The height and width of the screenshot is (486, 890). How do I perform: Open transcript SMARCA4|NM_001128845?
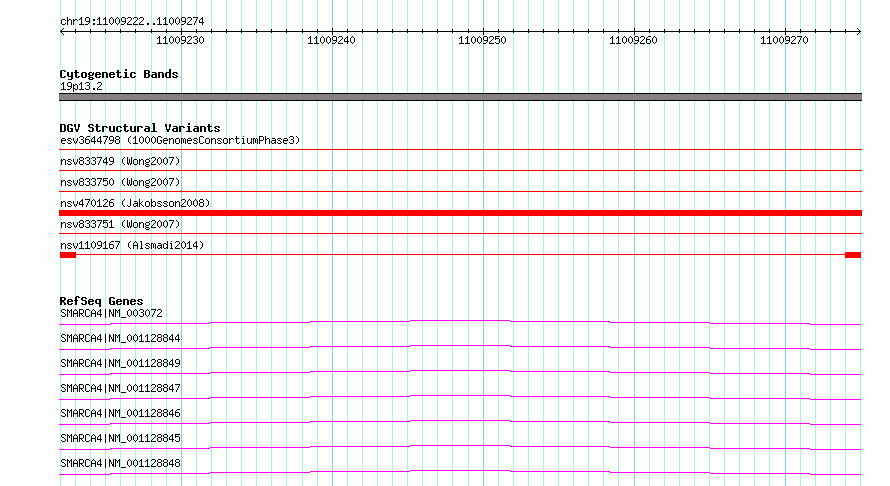[120, 438]
